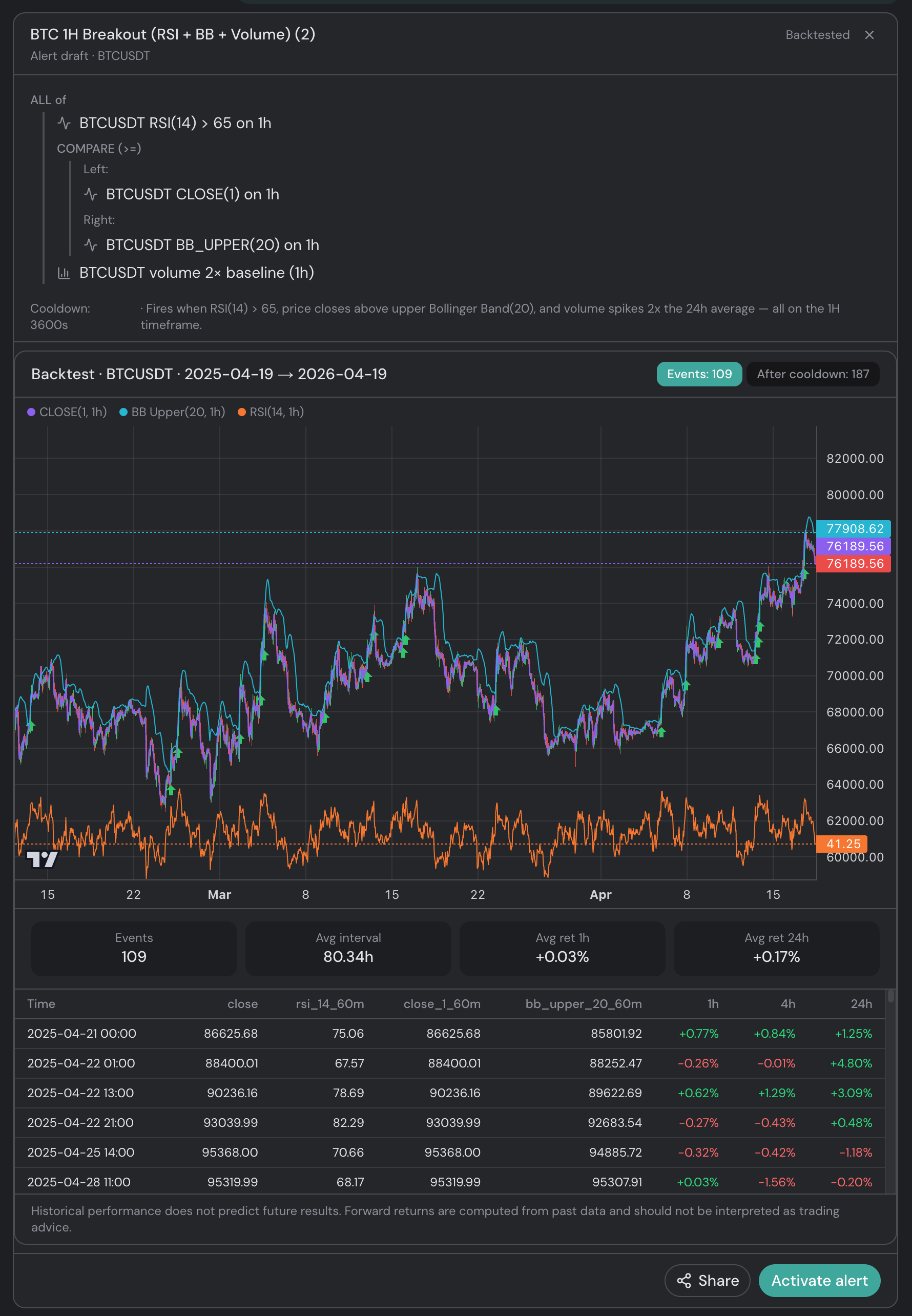This screenshot has height=1316, width=912.
Task: Click the CLOSE(1) condition pulse icon
Action: tap(91, 194)
